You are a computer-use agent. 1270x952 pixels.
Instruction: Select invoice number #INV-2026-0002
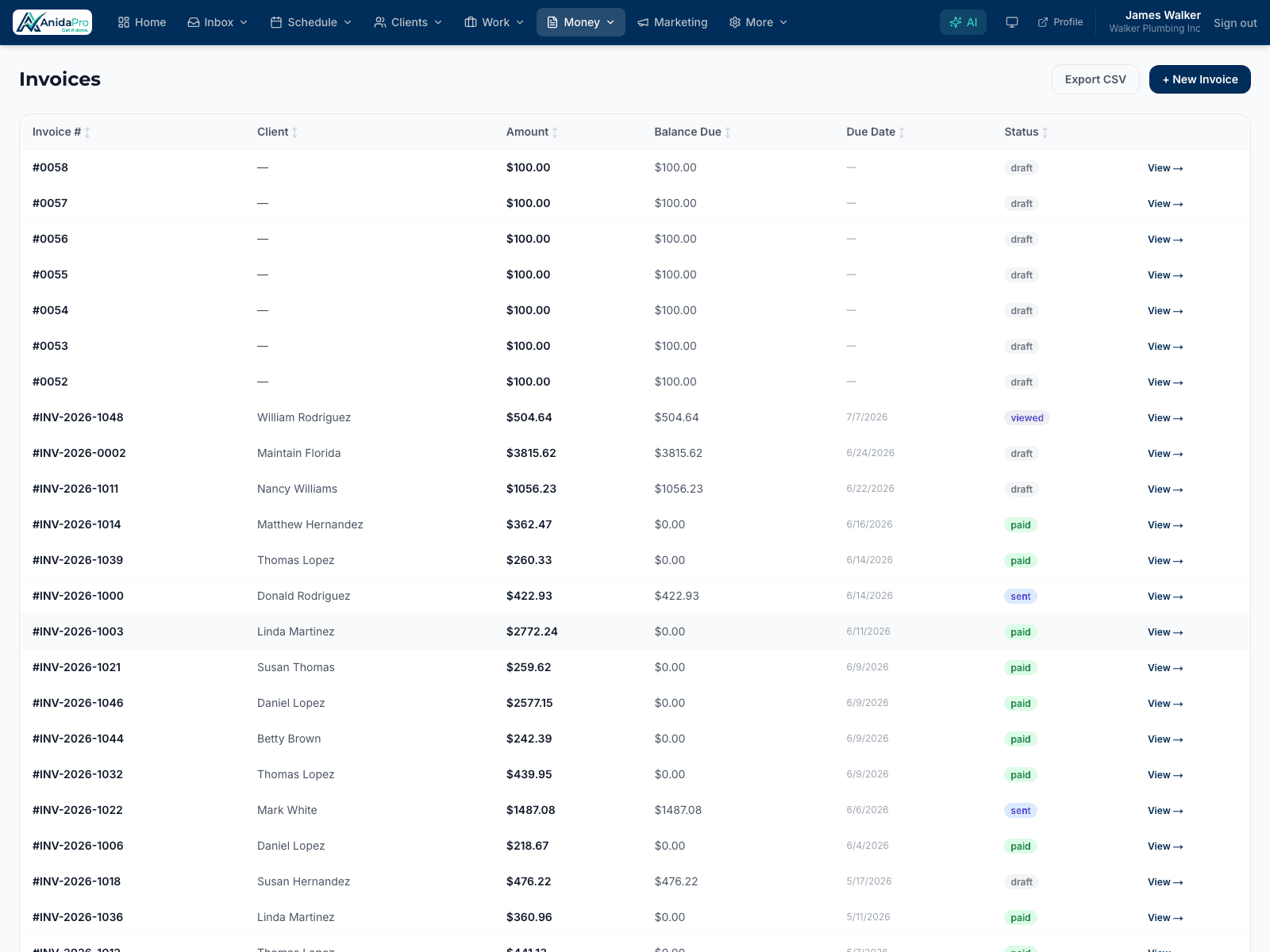pyautogui.click(x=79, y=453)
